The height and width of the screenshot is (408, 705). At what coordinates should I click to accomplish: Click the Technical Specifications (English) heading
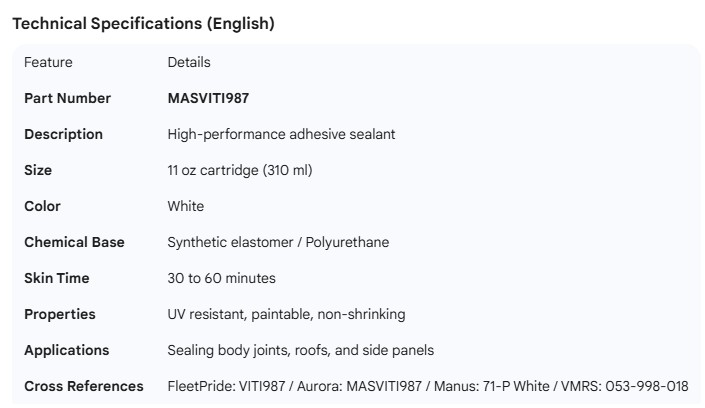click(143, 24)
